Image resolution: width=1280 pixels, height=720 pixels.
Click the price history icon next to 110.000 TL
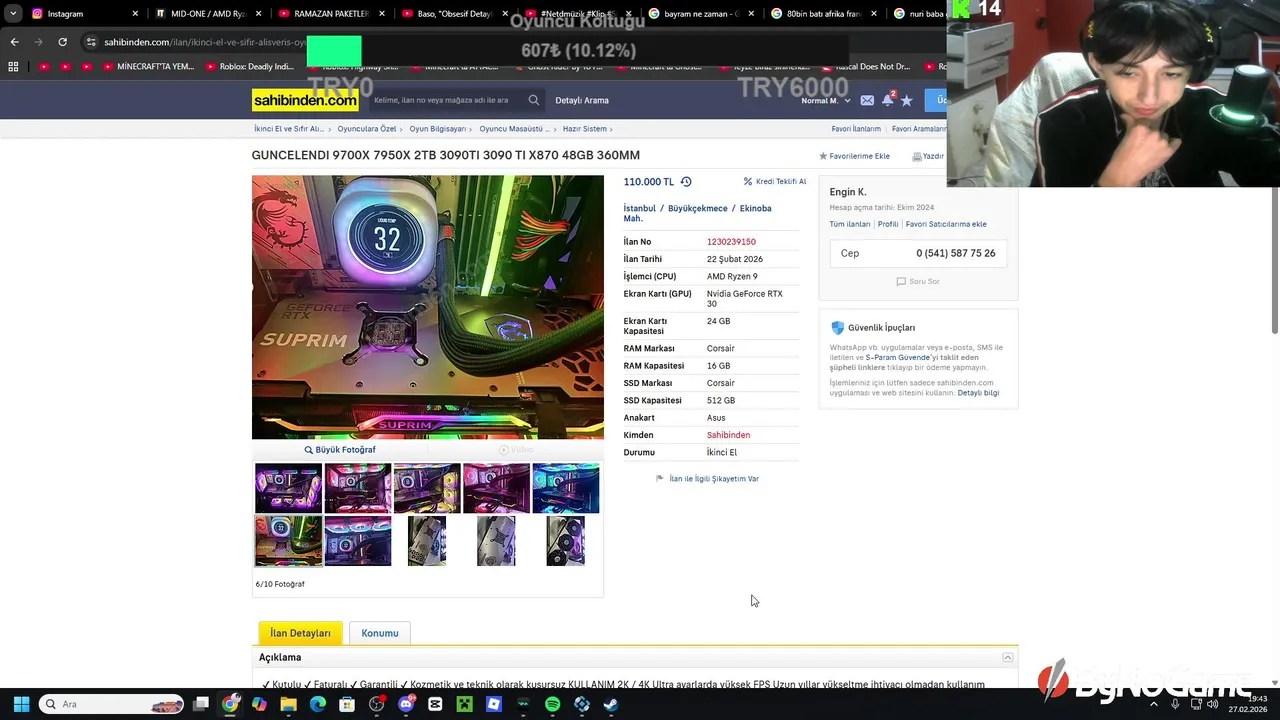pyautogui.click(x=686, y=182)
